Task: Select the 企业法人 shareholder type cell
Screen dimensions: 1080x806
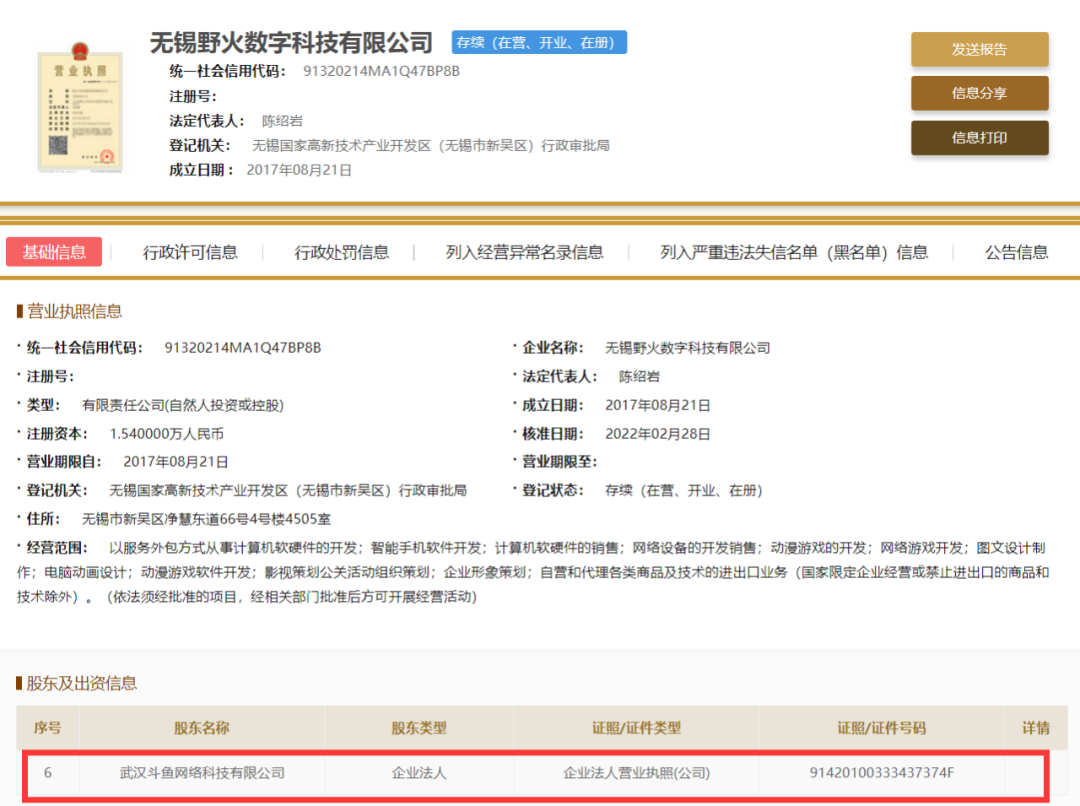Action: pyautogui.click(x=419, y=773)
